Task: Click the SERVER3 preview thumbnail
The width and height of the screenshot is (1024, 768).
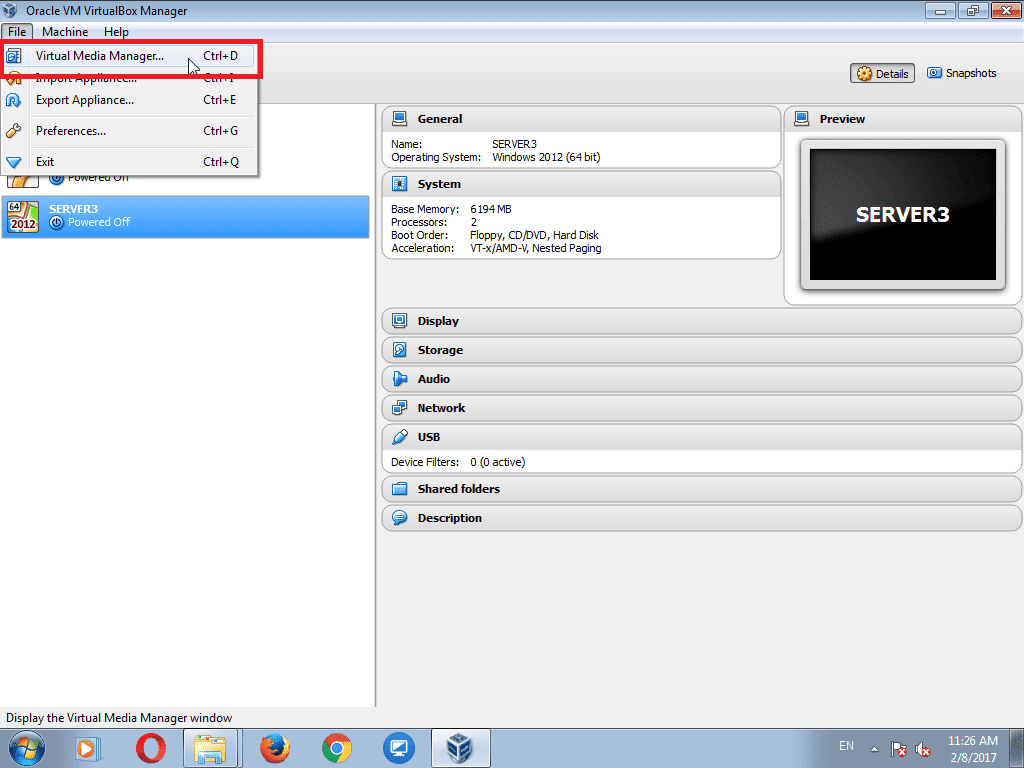Action: coord(903,214)
